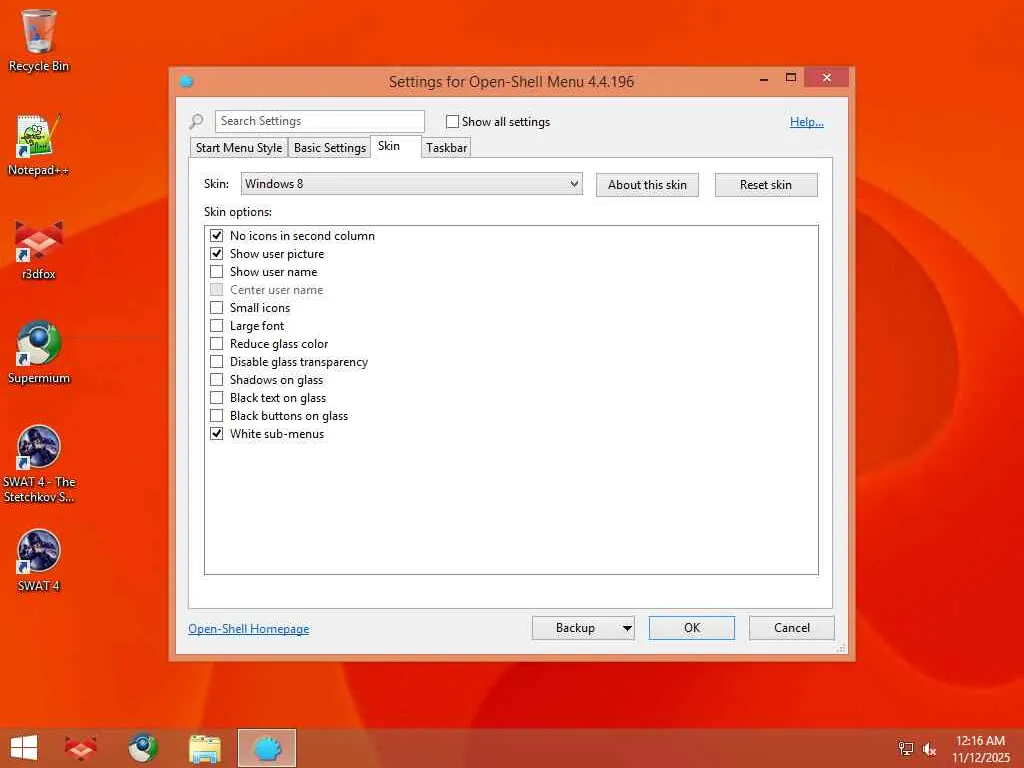Click the search magnifier icon
This screenshot has width=1024, height=768.
(196, 121)
